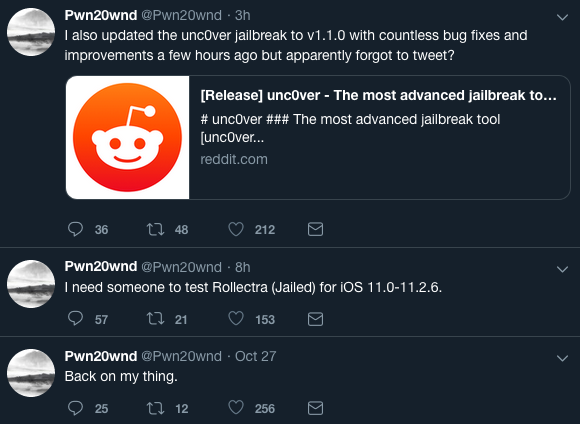Open the chevron menu on Oct 27 tweet
The width and height of the screenshot is (580, 424).
pyautogui.click(x=562, y=359)
